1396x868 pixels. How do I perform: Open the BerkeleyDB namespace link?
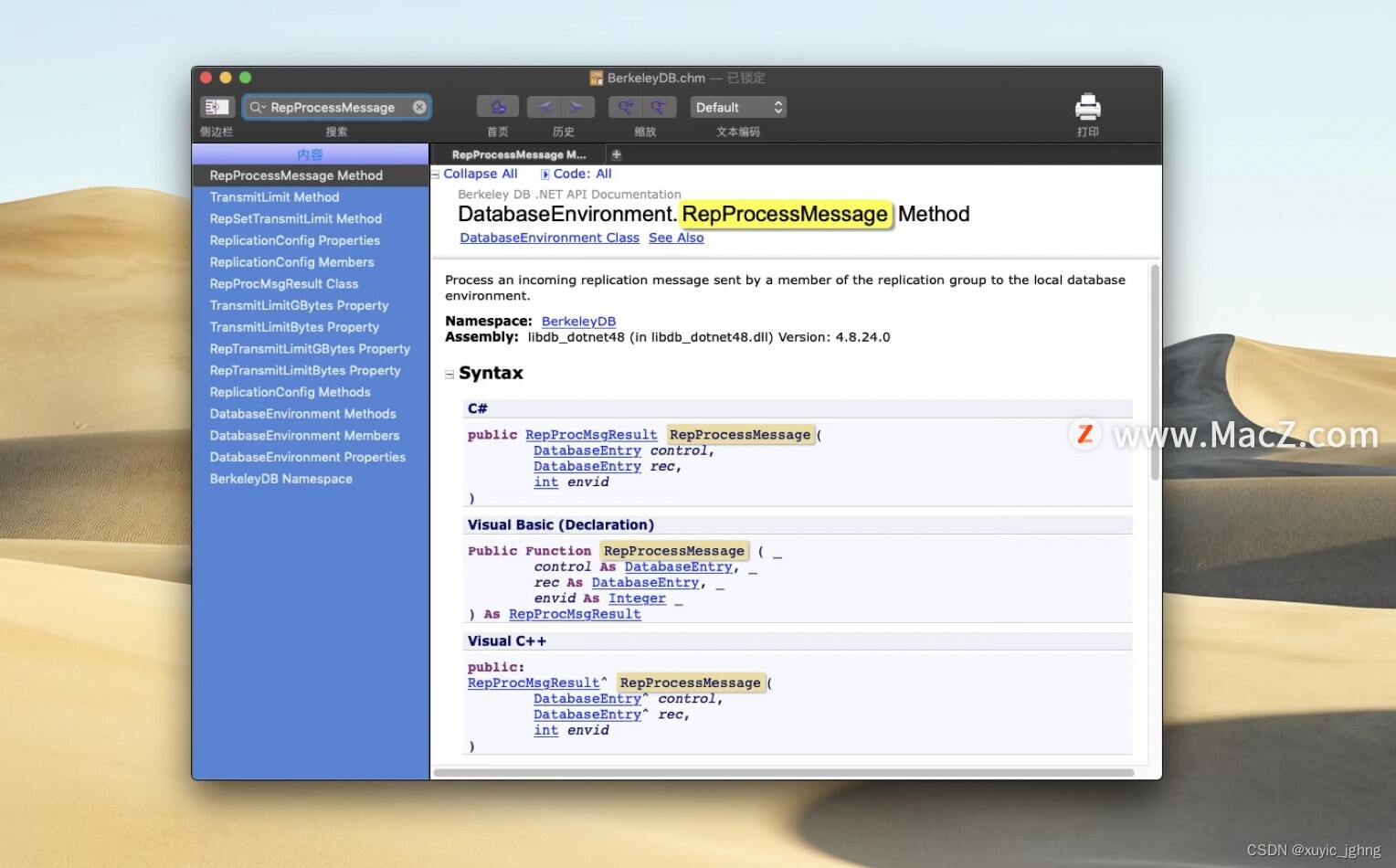click(x=578, y=321)
